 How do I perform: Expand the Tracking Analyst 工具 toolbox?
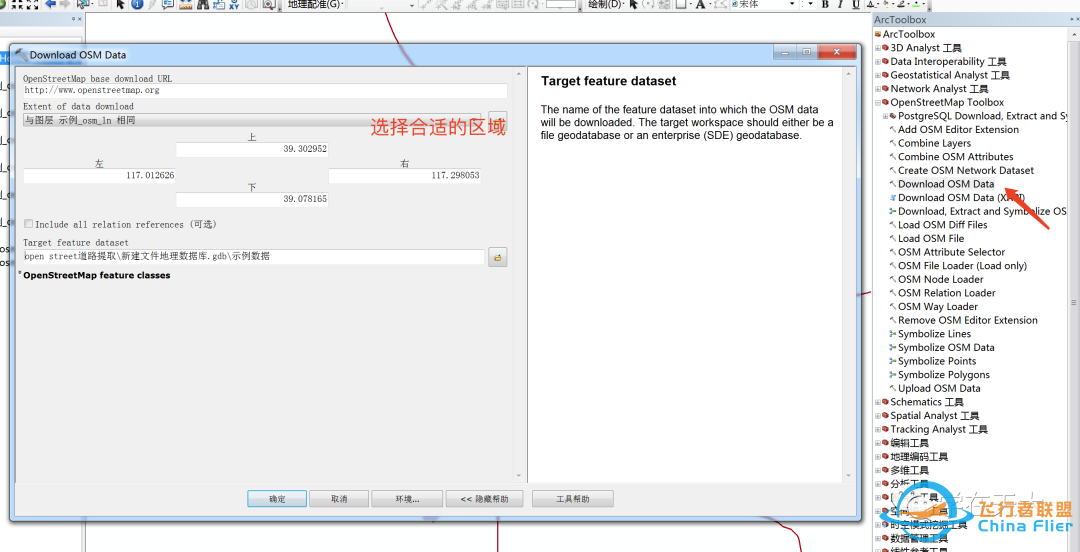point(878,429)
